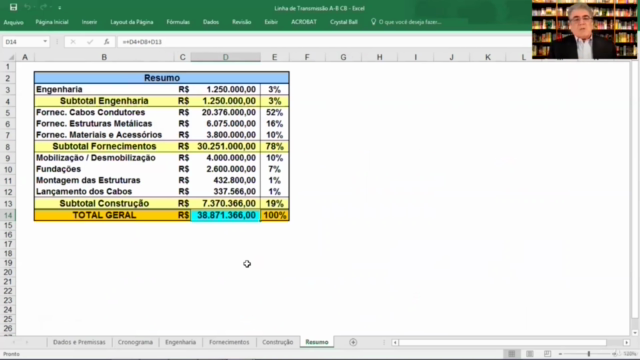Open the Dados e Premissas sheet tab
Viewport: 640px width, 360px height.
coord(79,342)
